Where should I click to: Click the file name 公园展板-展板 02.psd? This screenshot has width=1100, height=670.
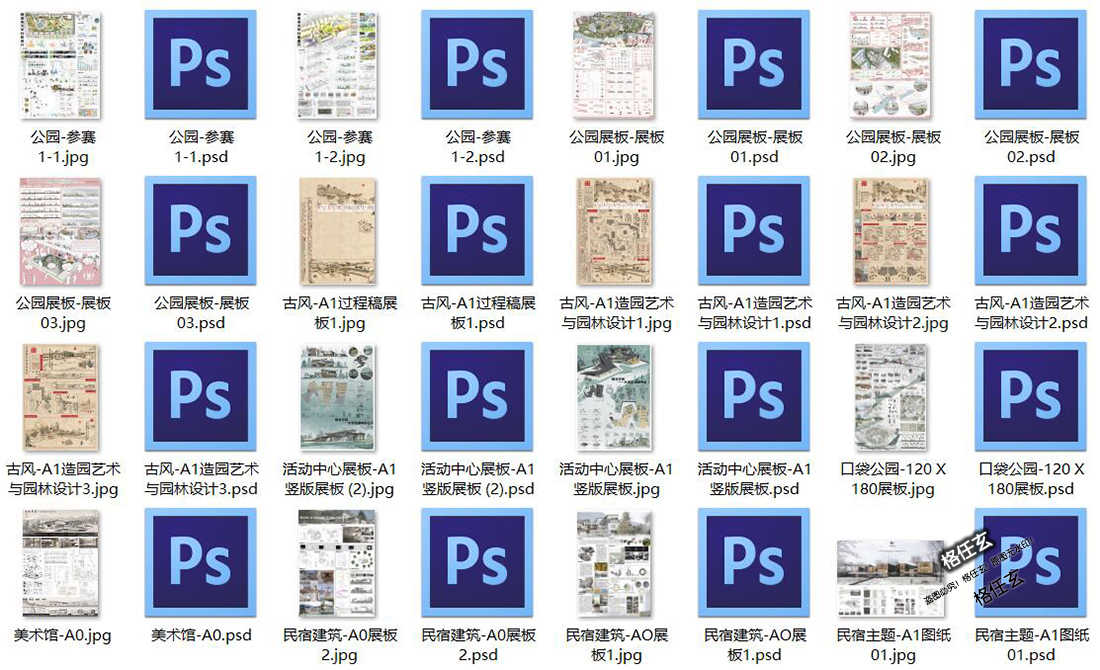pyautogui.click(x=1031, y=147)
